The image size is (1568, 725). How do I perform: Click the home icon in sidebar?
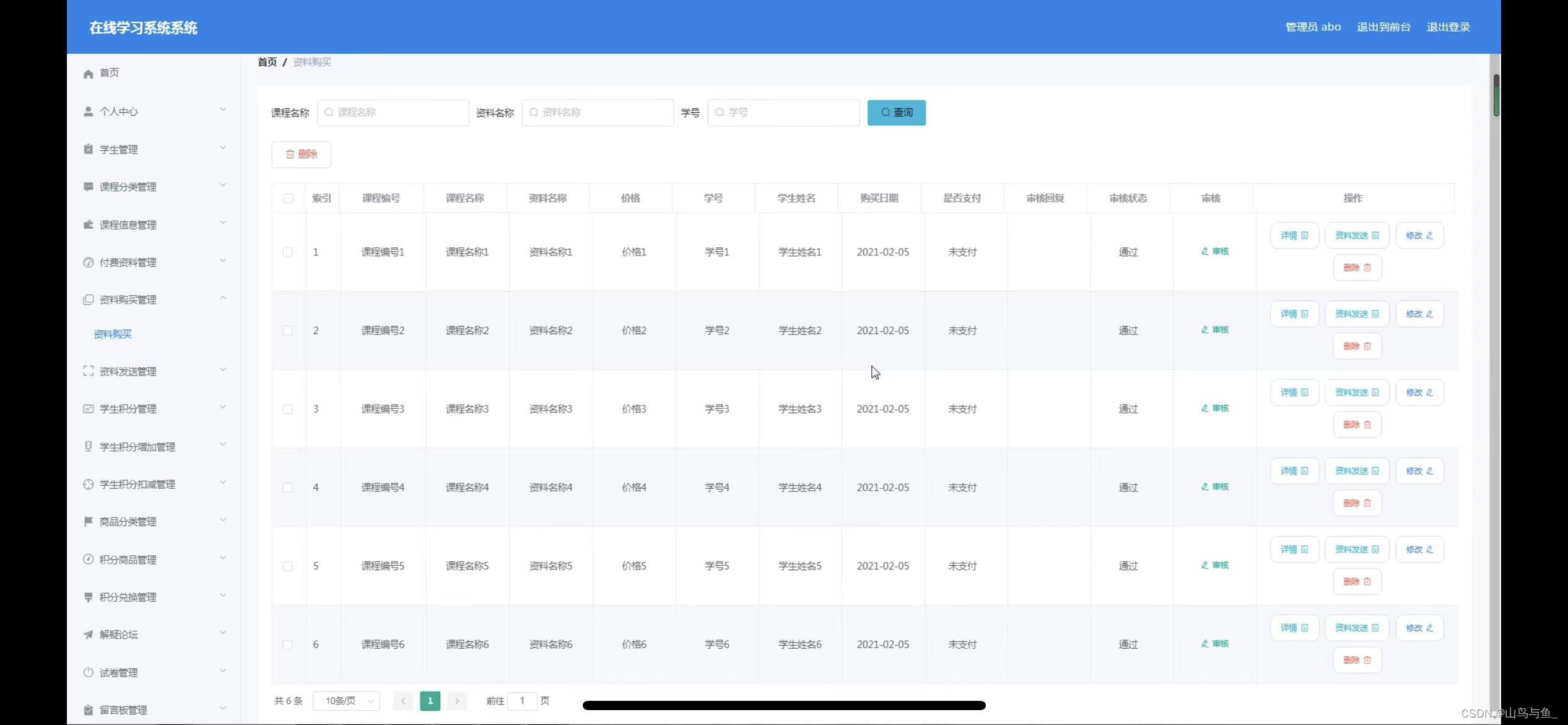pyautogui.click(x=88, y=74)
